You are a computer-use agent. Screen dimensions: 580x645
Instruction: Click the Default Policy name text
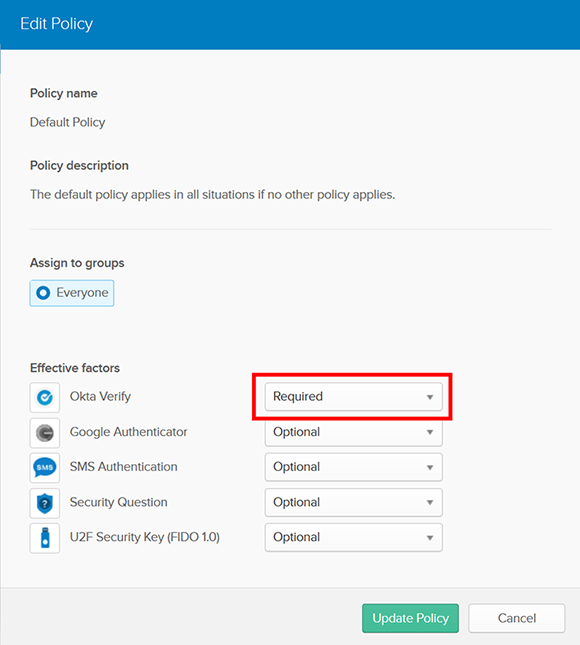click(67, 122)
